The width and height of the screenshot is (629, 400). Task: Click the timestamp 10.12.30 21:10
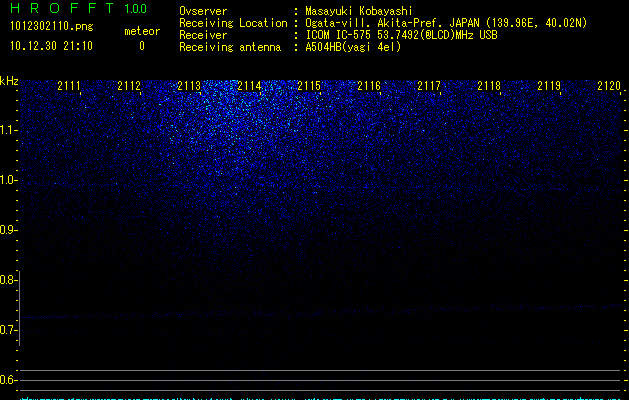[x=51, y=46]
